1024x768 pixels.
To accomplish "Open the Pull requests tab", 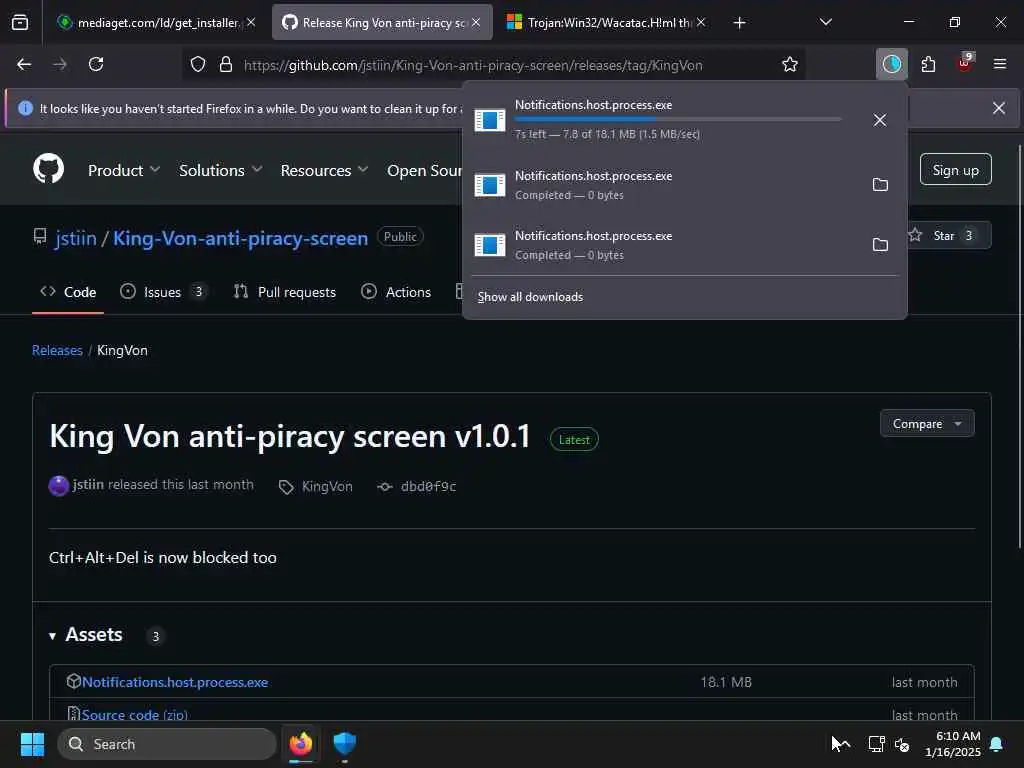I will tap(285, 292).
